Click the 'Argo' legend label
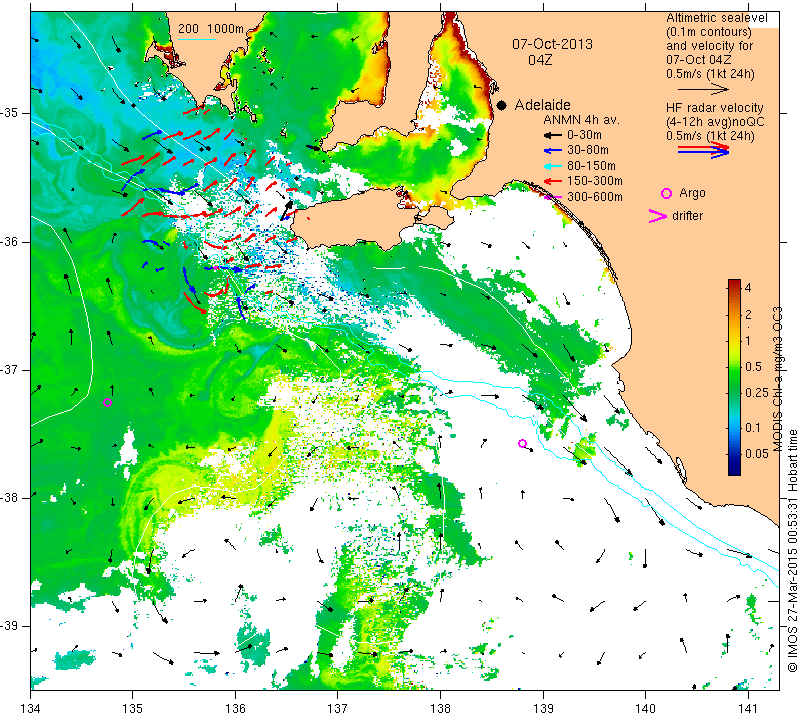800x720 pixels. click(692, 193)
